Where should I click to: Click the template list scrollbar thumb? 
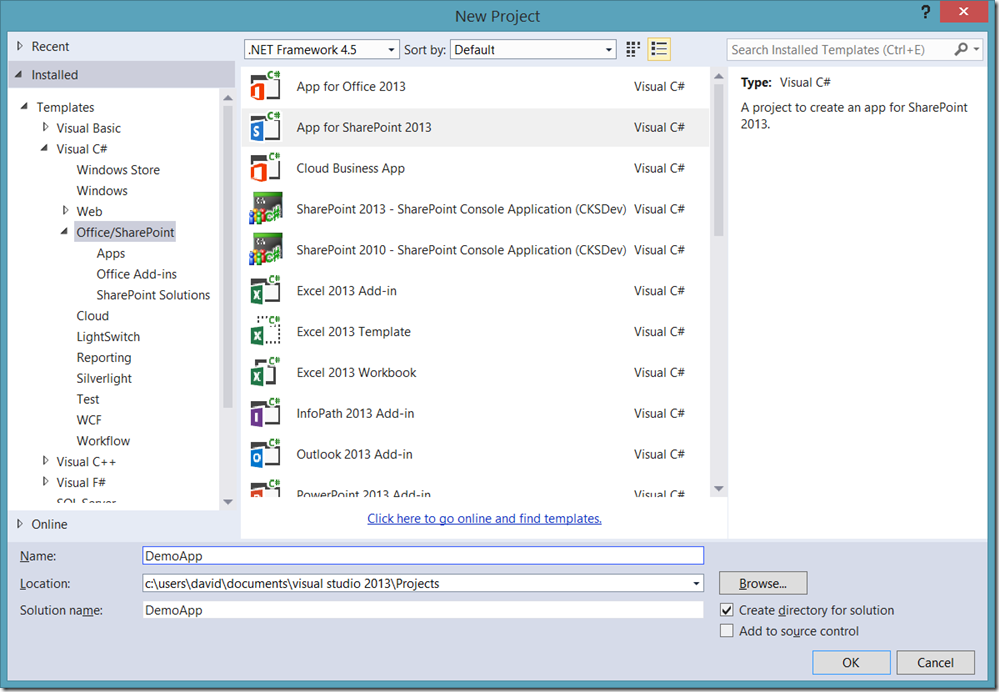pos(719,161)
